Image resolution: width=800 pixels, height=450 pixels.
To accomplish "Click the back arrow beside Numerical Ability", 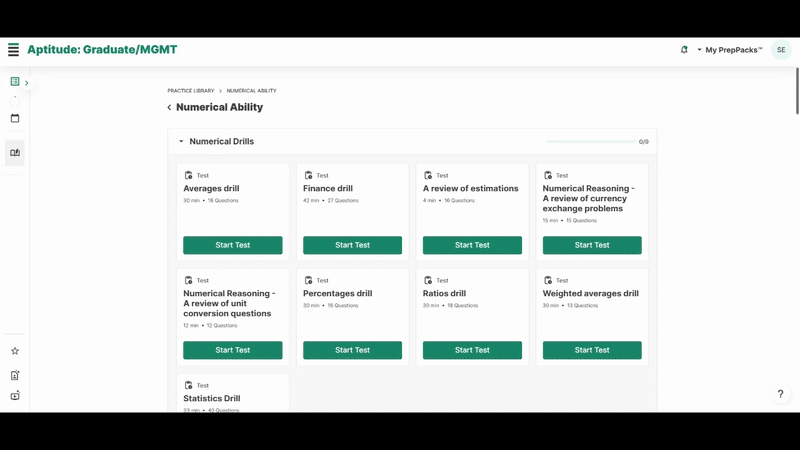I will [169, 108].
